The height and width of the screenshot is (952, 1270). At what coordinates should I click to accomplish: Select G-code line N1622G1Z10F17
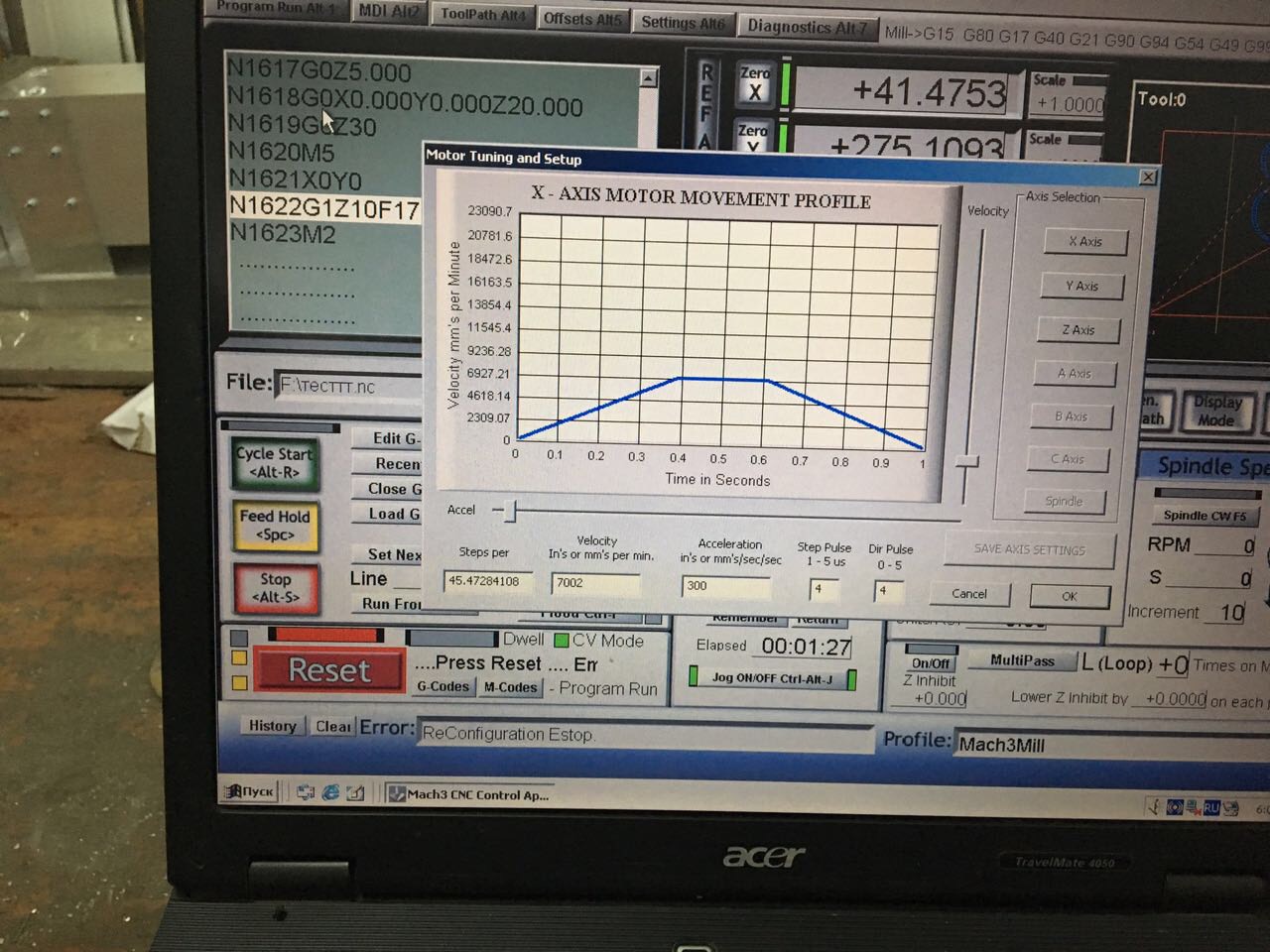[x=324, y=207]
